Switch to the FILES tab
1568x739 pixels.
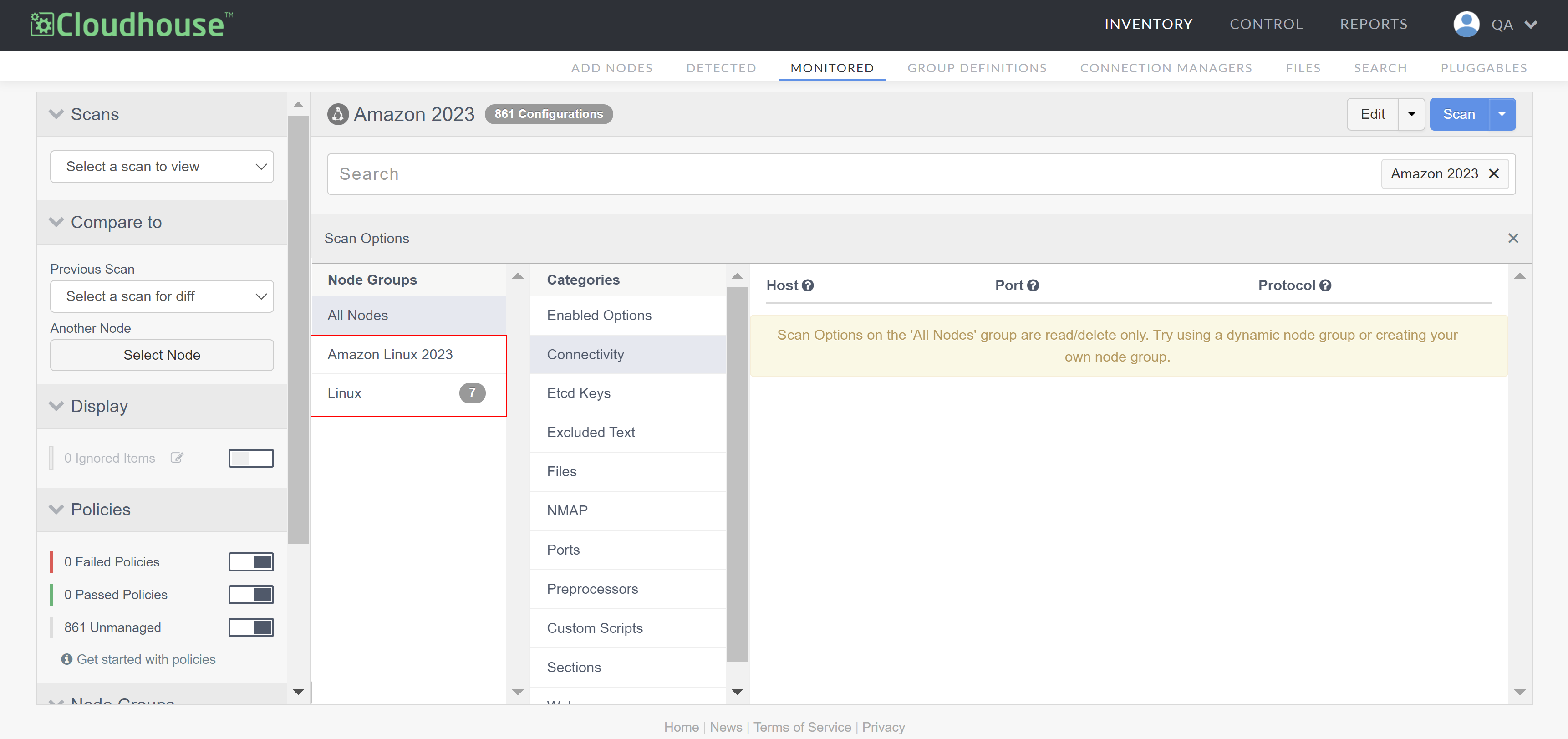(x=1303, y=67)
